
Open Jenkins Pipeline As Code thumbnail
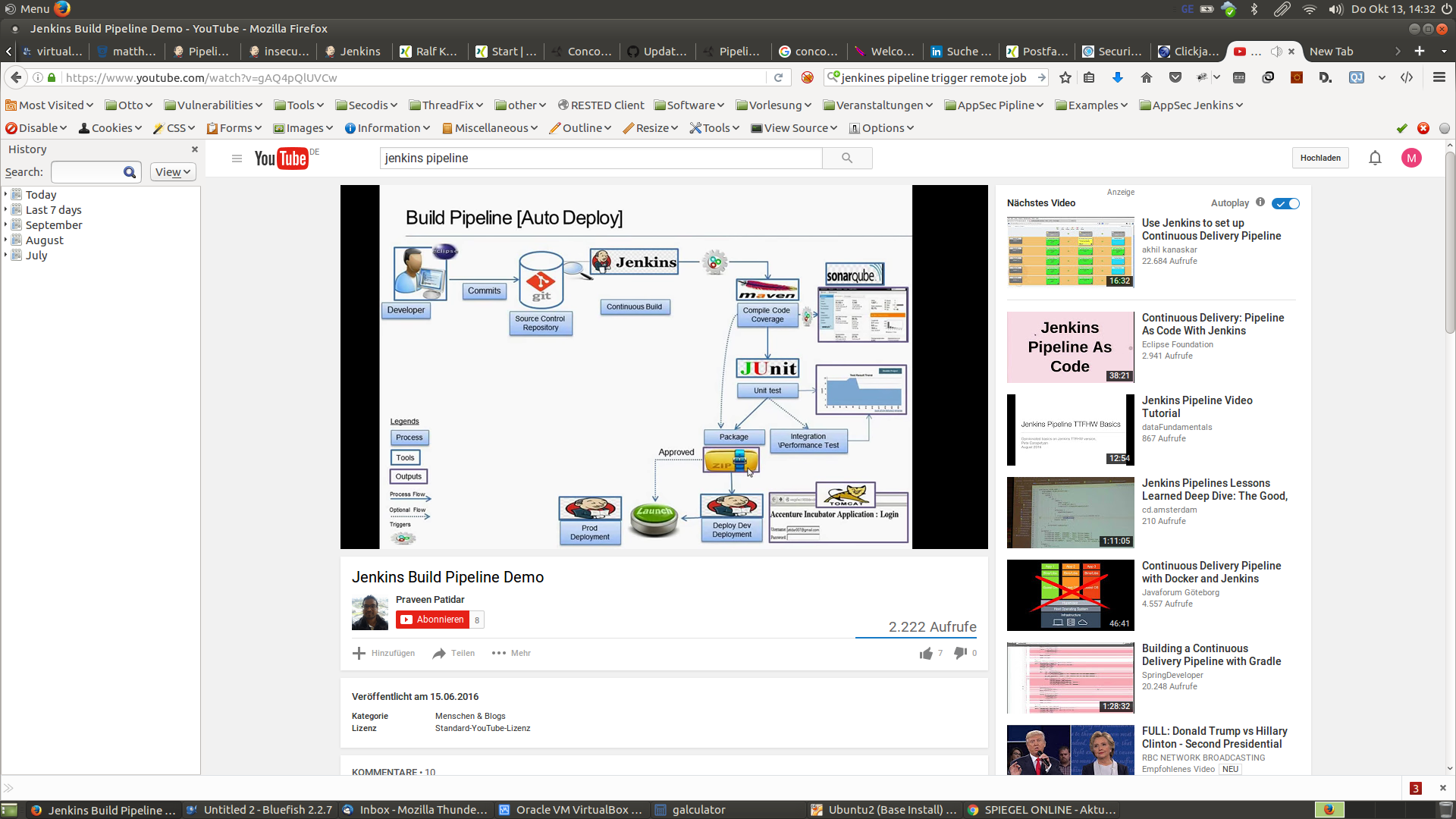click(1070, 347)
